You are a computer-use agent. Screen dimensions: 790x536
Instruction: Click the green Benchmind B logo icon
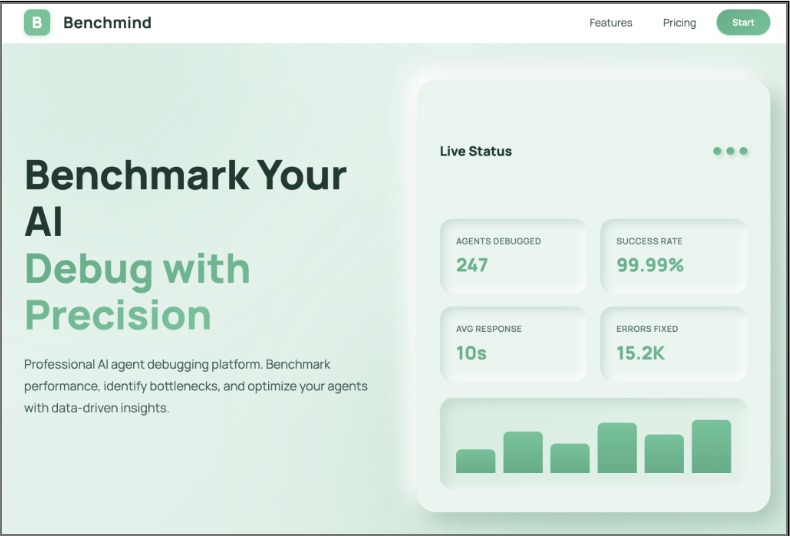coord(37,23)
